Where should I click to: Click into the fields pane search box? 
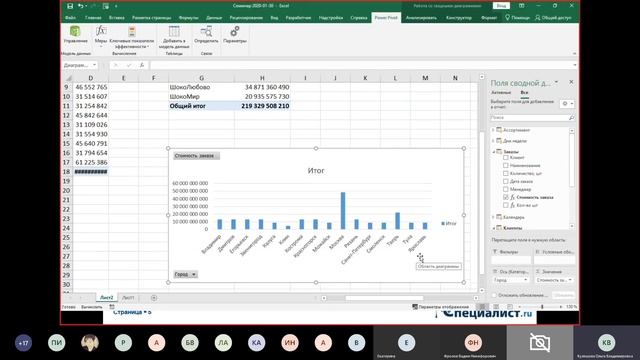point(529,118)
